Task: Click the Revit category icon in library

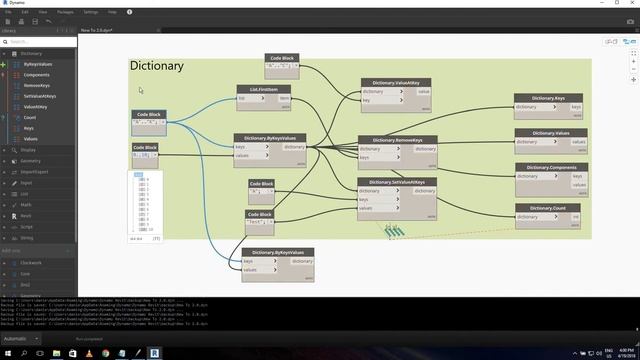Action: click(x=14, y=216)
